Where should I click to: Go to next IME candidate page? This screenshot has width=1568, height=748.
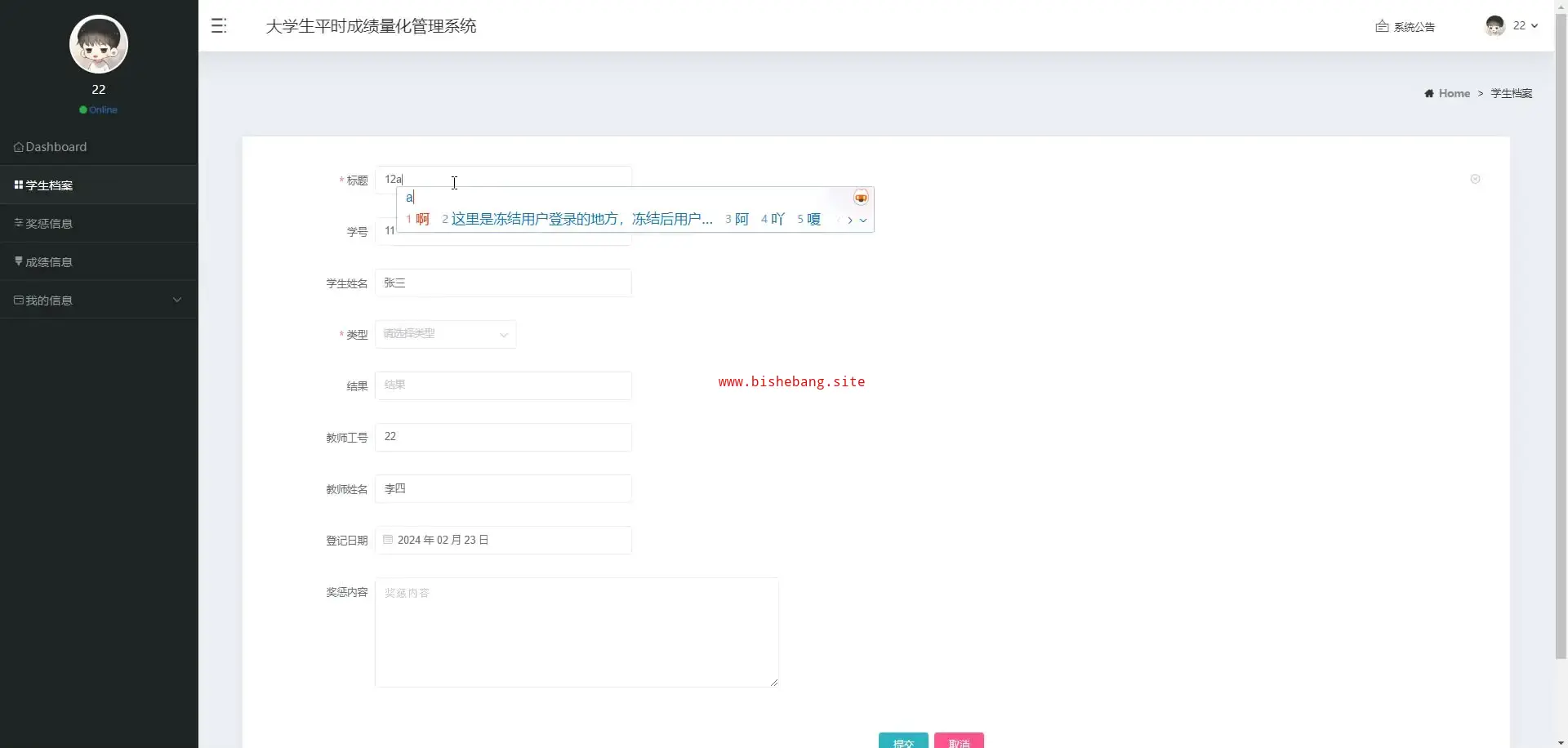(x=849, y=220)
